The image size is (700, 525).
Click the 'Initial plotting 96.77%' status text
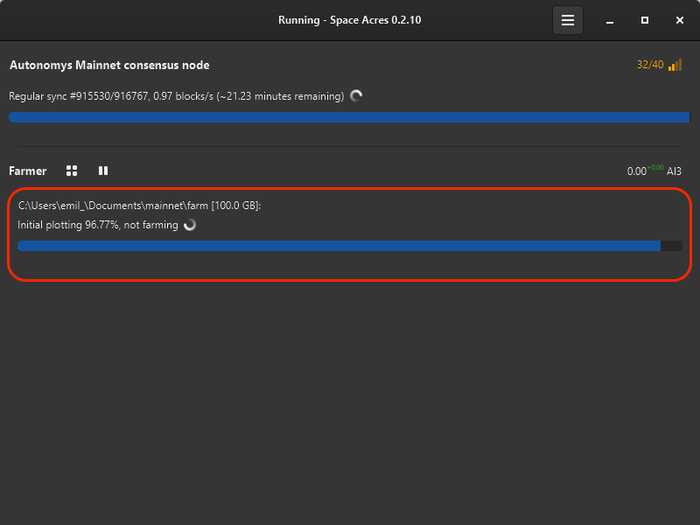(97, 225)
